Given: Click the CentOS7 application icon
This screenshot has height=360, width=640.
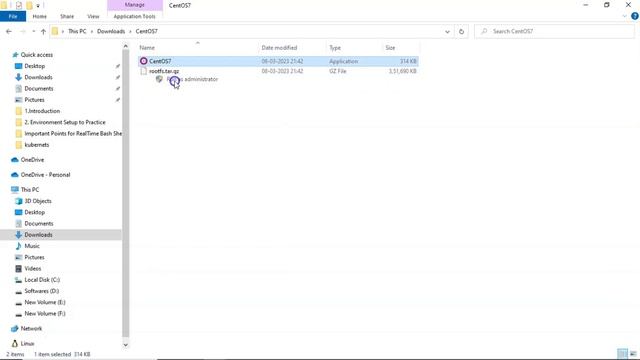Looking at the screenshot, I should coord(144,61).
